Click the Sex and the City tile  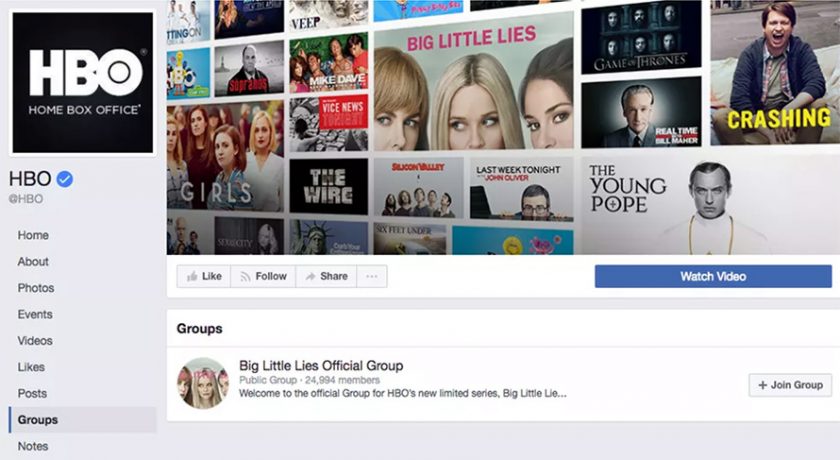pos(249,236)
